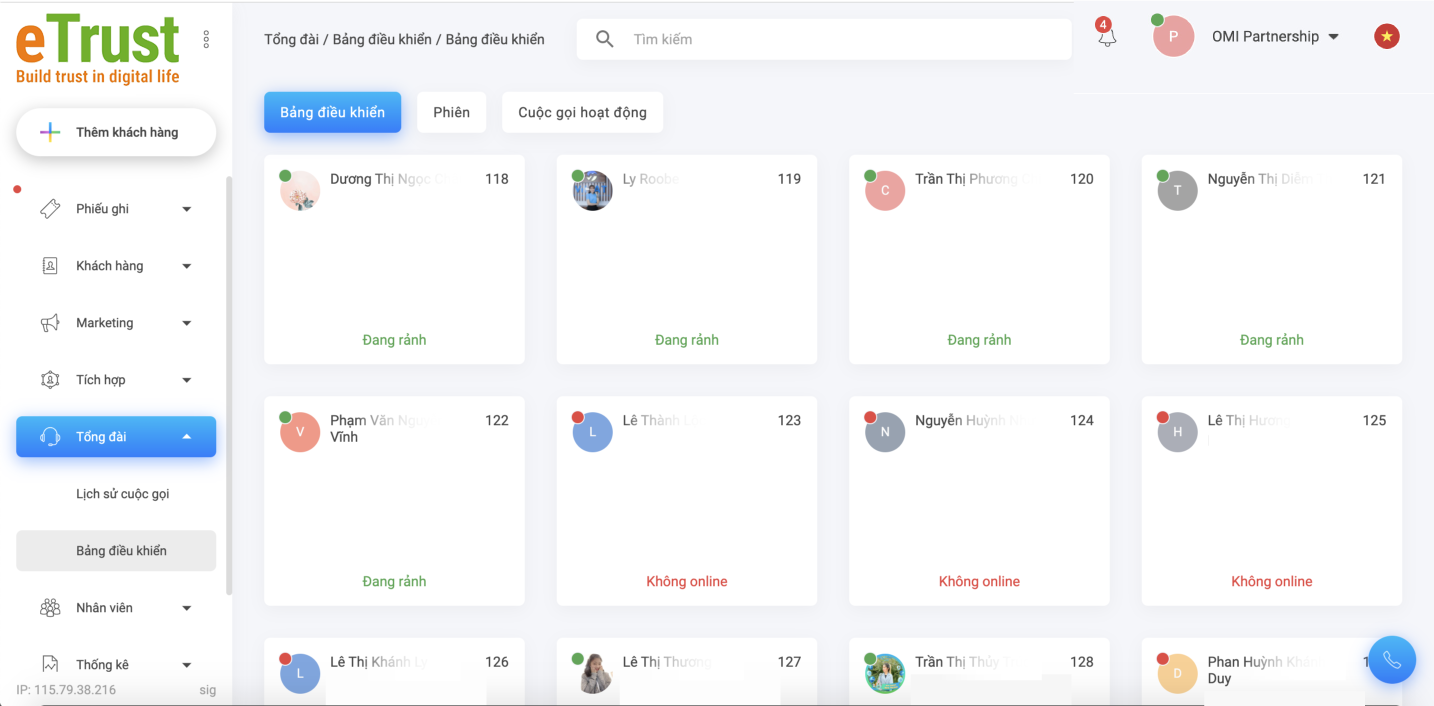Click the Tổng đài headset icon
This screenshot has width=1434, height=706.
point(50,437)
